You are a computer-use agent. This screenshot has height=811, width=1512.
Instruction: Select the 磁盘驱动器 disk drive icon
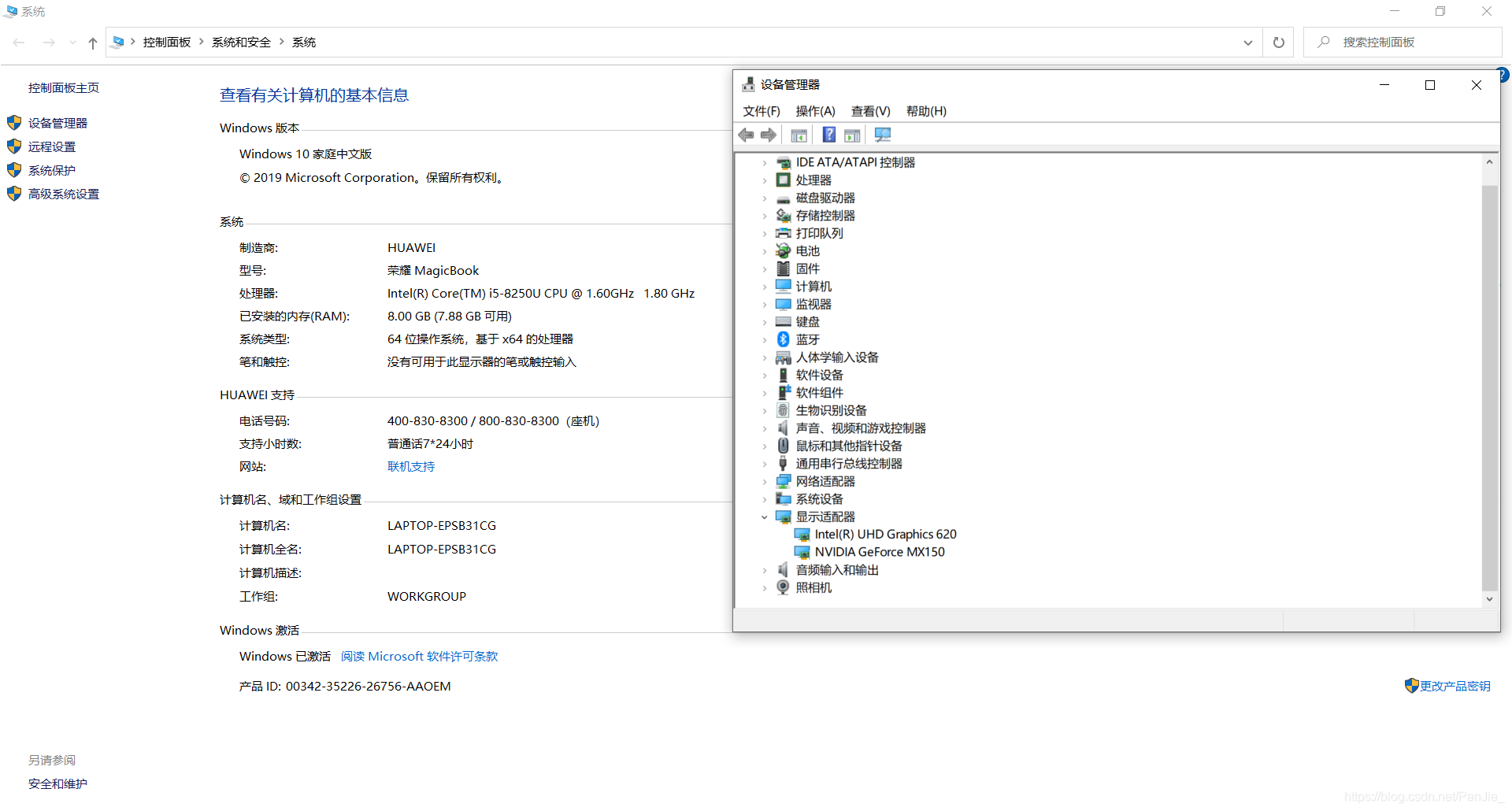click(x=783, y=198)
